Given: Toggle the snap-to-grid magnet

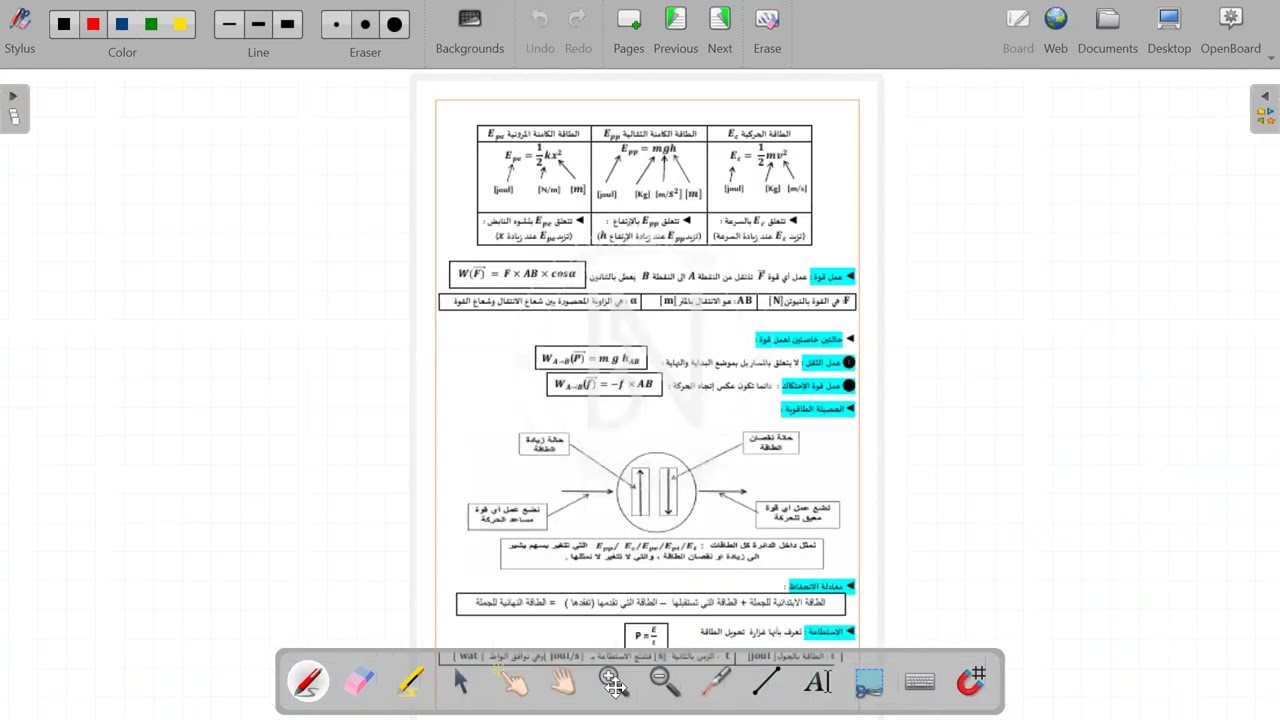Looking at the screenshot, I should (x=971, y=682).
